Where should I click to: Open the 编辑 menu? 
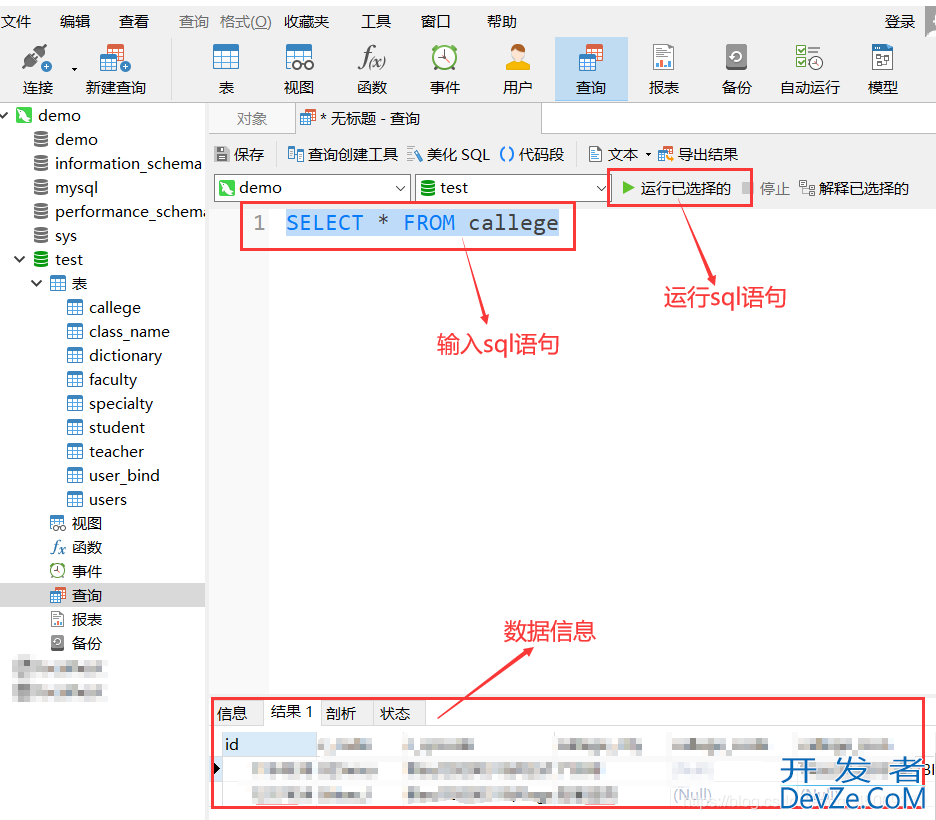point(75,22)
